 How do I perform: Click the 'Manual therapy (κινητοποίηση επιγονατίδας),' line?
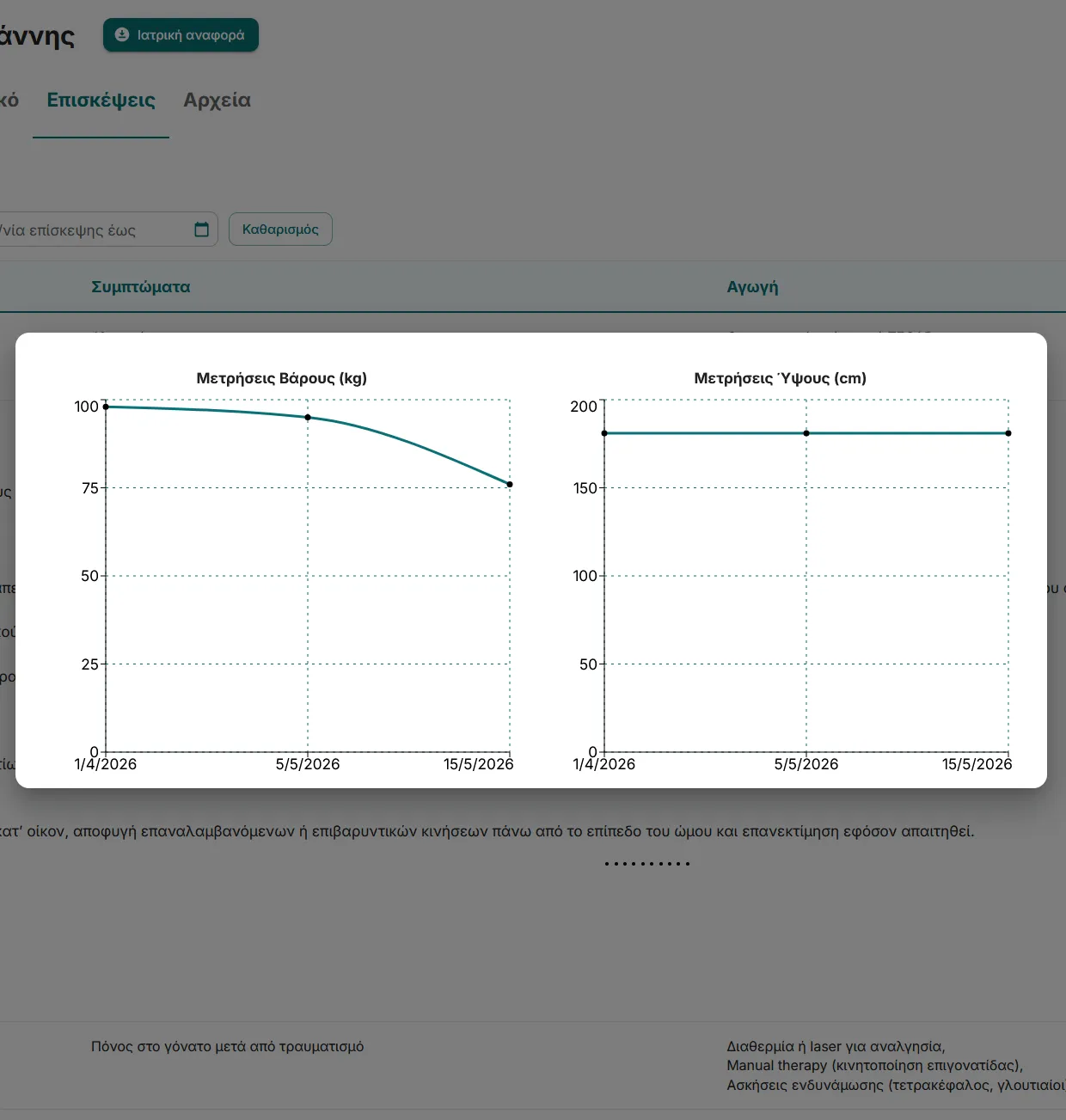[x=875, y=1066]
